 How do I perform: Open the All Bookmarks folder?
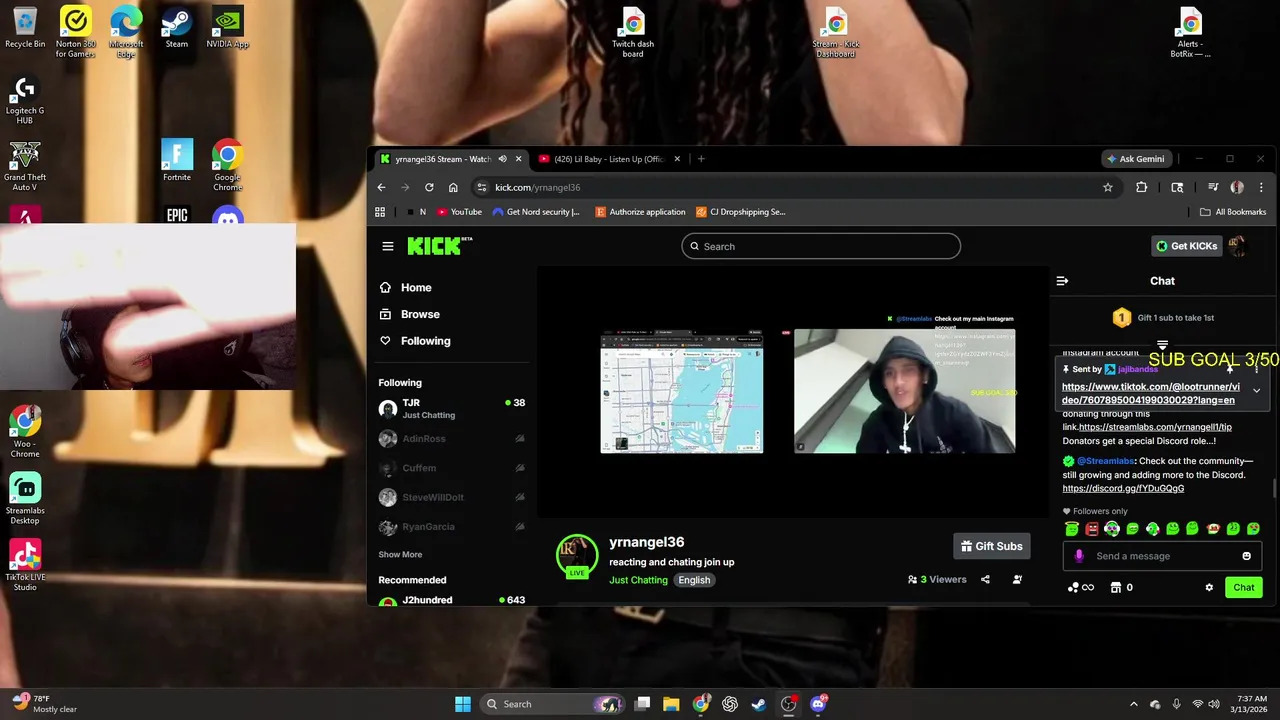1233,212
